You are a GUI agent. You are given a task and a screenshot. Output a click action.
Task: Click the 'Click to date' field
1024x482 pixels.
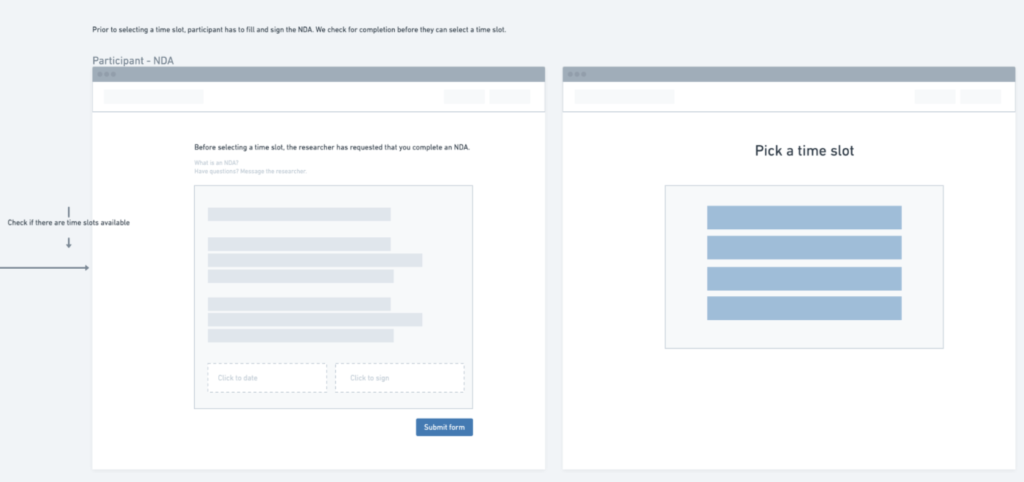tap(267, 378)
